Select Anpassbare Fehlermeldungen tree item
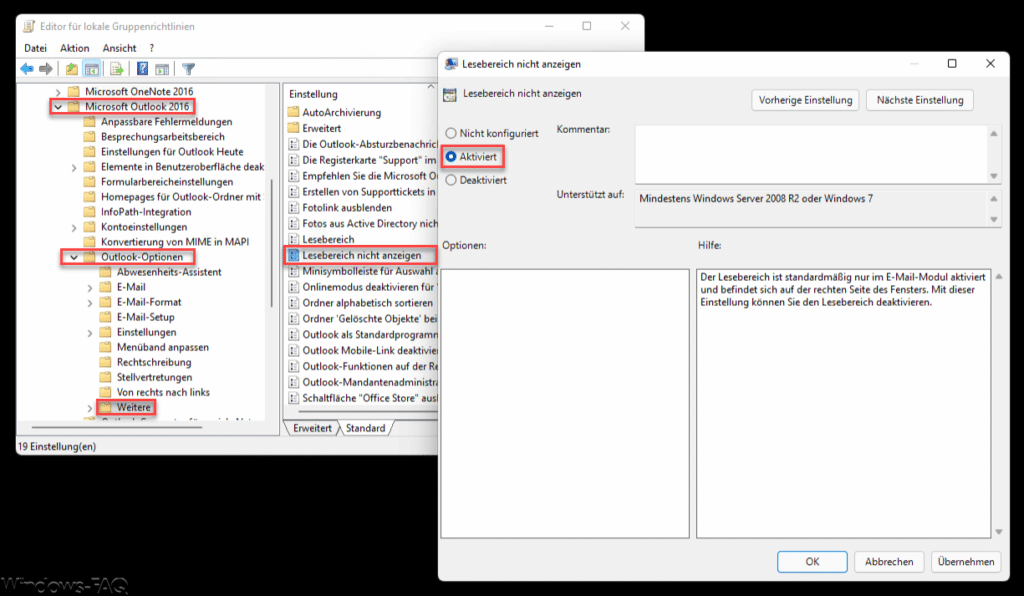Viewport: 1024px width, 596px height. [x=167, y=121]
